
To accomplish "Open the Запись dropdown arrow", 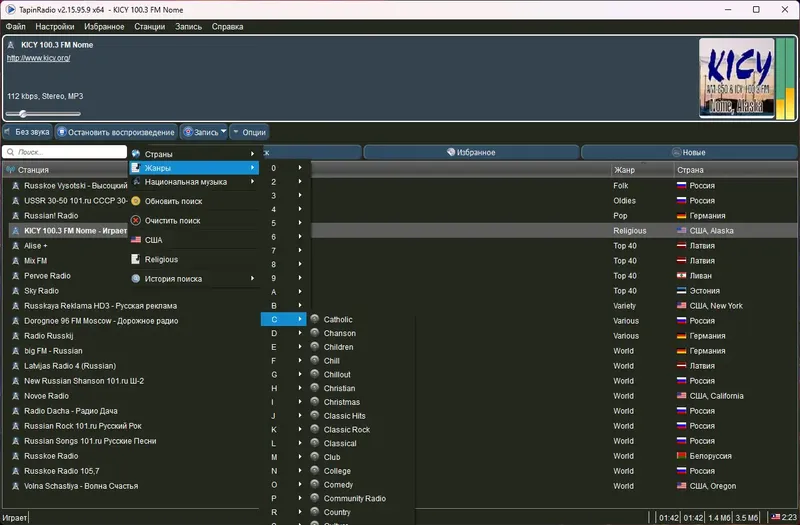I will coord(223,132).
